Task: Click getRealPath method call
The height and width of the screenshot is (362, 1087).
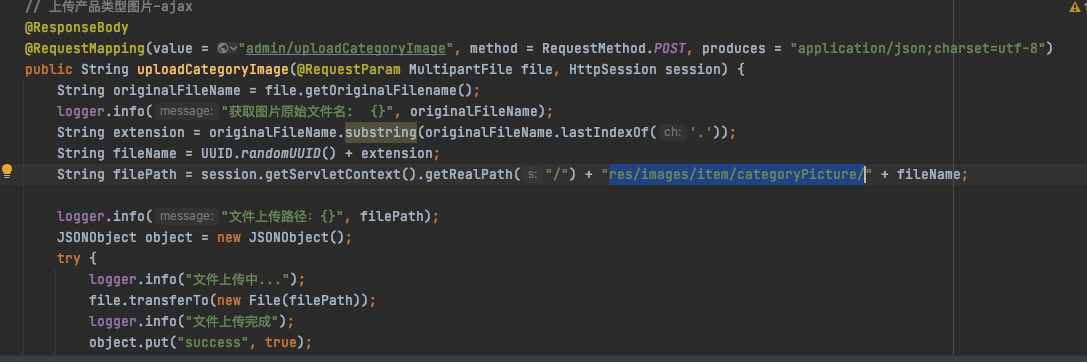Action: click(469, 175)
